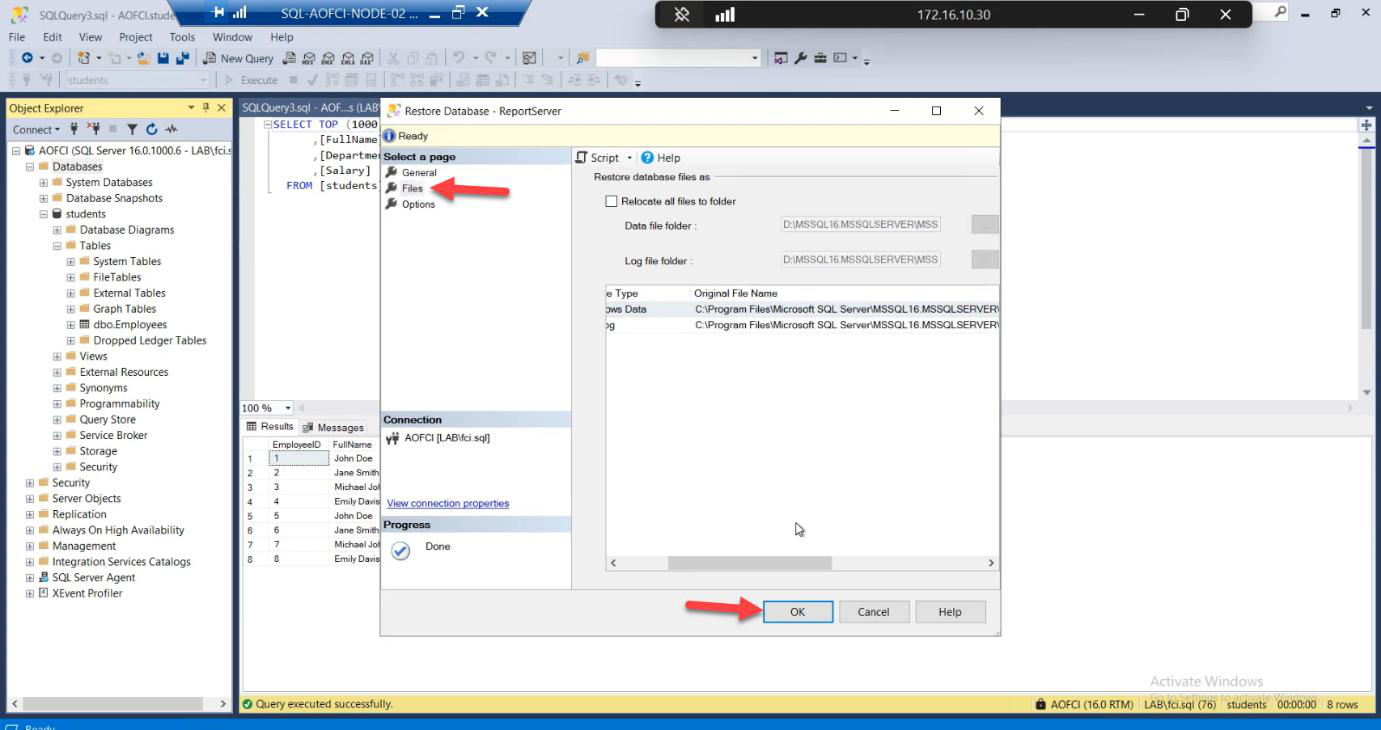Viewport: 1381px width, 730px height.
Task: Click the remote session signal bars icon
Action: tap(725, 15)
